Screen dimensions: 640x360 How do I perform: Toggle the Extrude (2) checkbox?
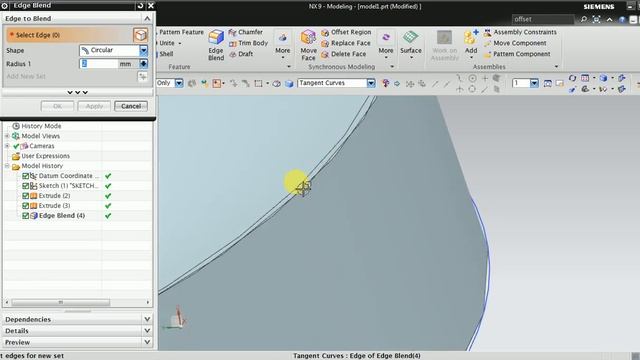[x=25, y=196]
